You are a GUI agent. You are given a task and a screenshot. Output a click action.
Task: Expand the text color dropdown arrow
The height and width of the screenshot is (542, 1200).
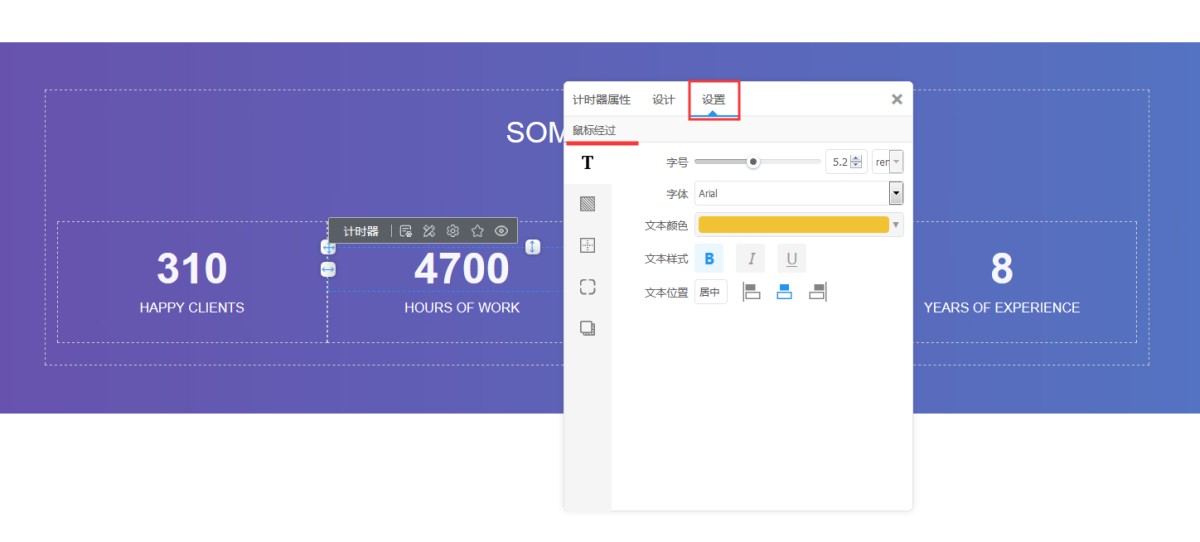click(x=896, y=225)
